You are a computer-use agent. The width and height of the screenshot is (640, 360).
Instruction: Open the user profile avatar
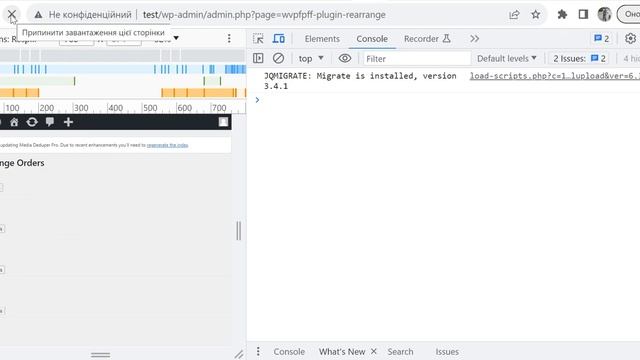point(604,14)
